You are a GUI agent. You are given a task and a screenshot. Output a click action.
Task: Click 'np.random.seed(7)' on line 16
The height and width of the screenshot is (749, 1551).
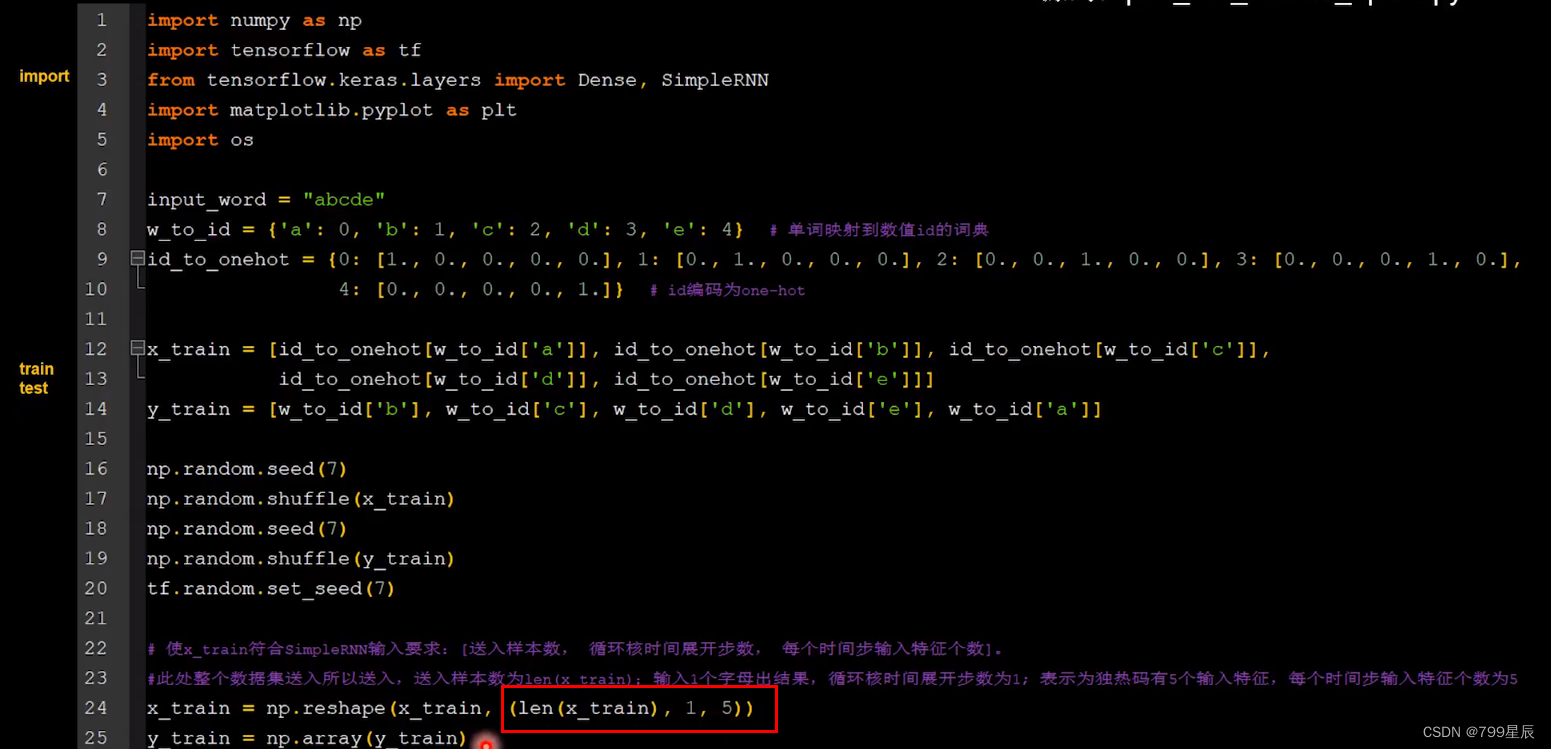pos(248,469)
